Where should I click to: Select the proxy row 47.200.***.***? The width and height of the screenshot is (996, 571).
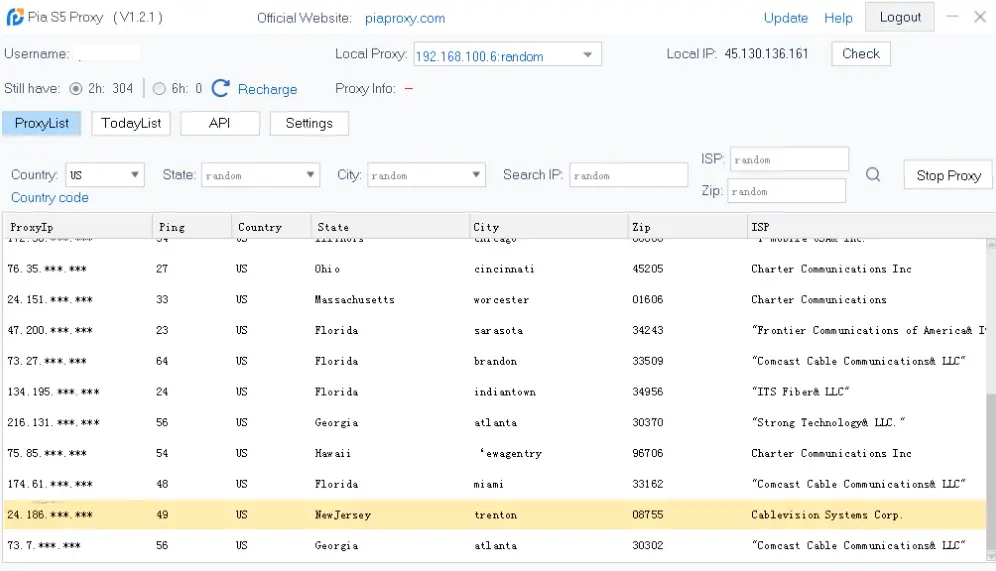pos(494,330)
